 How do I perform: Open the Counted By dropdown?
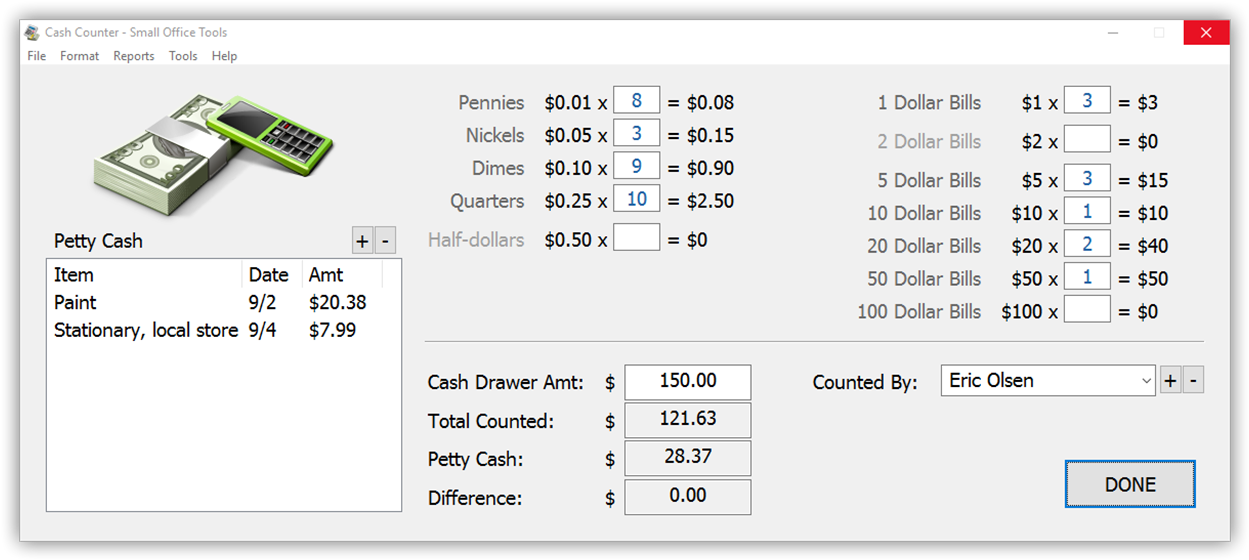click(1146, 381)
